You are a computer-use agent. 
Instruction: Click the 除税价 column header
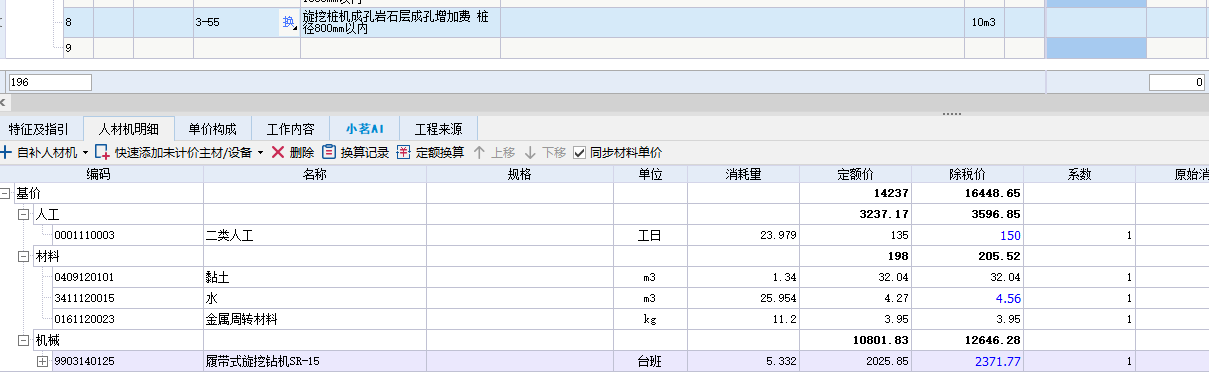(x=968, y=173)
